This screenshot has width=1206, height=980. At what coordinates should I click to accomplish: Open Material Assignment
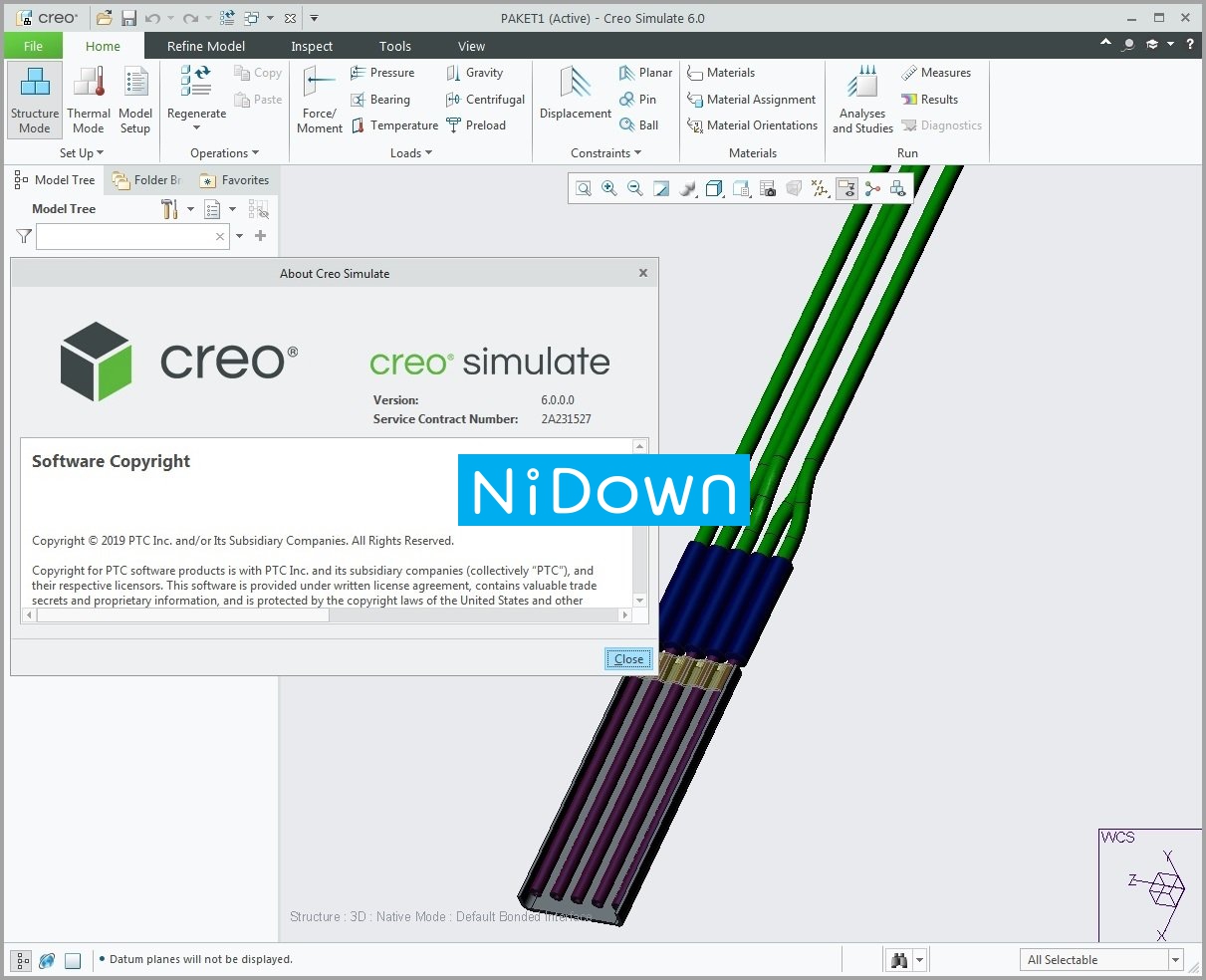752,100
